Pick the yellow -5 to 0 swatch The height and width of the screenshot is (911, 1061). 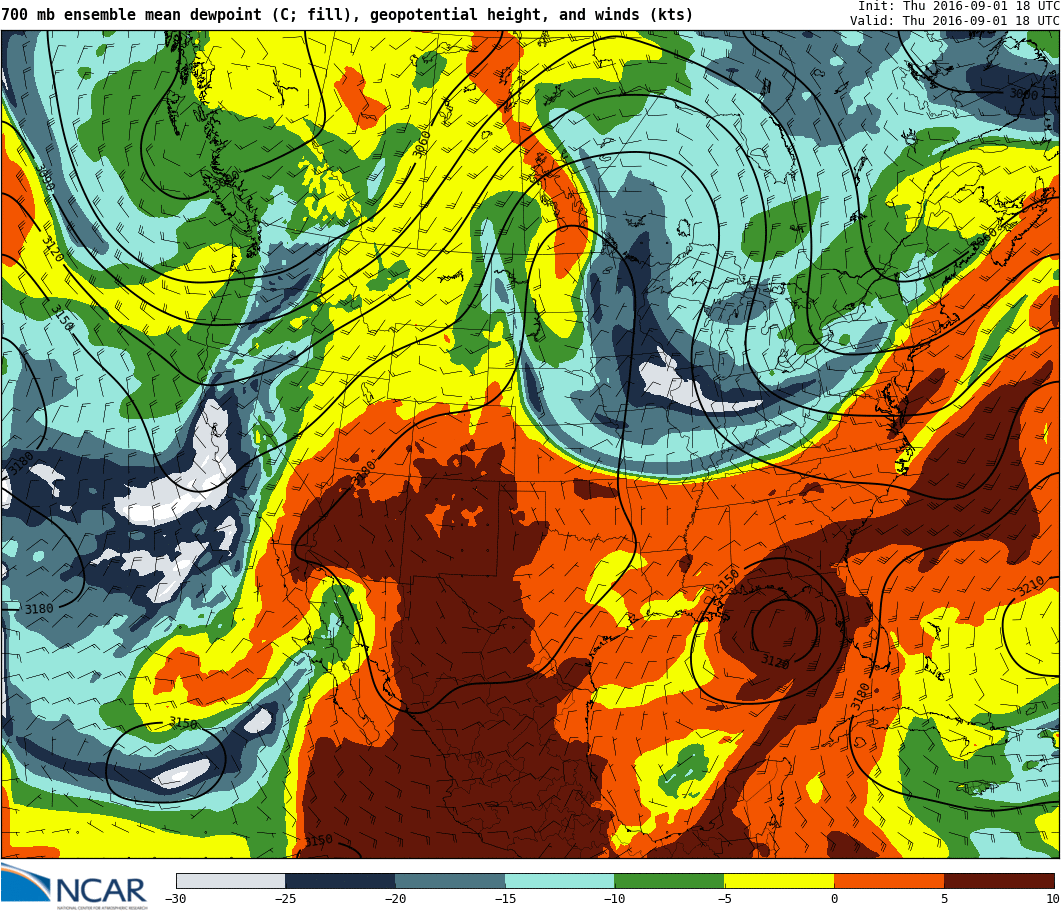(779, 881)
